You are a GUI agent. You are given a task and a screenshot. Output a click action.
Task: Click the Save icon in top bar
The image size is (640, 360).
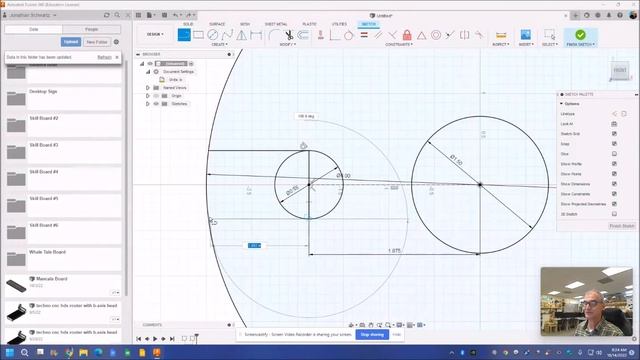pyautogui.click(x=164, y=15)
